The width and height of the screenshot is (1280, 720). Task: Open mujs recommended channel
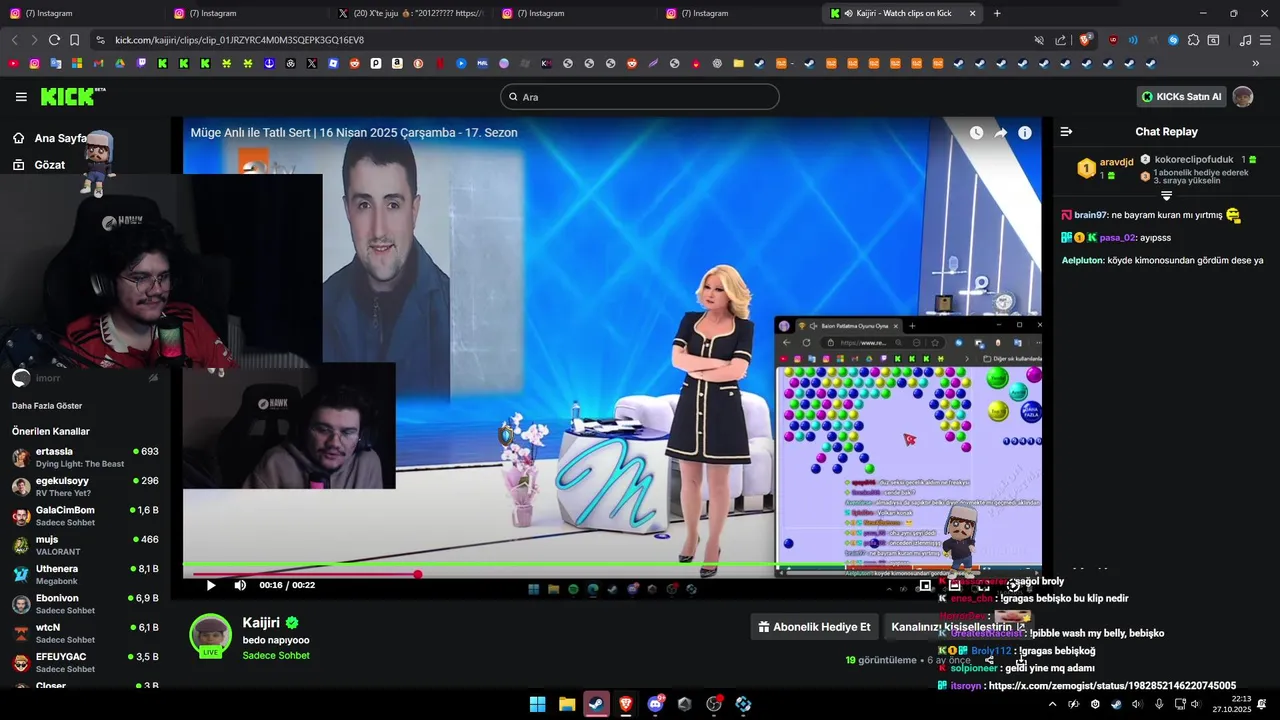coord(85,545)
